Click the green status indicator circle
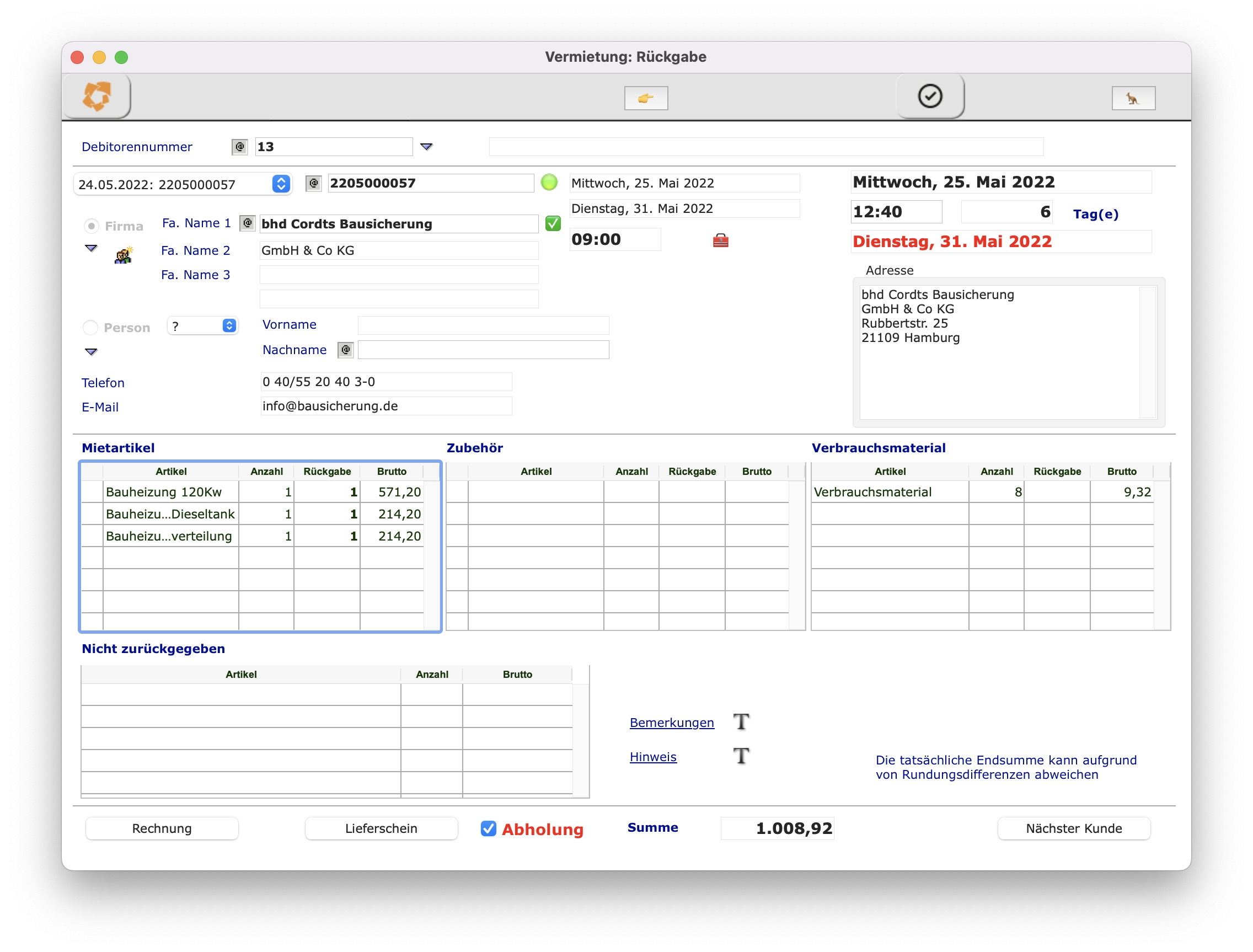 [x=549, y=183]
